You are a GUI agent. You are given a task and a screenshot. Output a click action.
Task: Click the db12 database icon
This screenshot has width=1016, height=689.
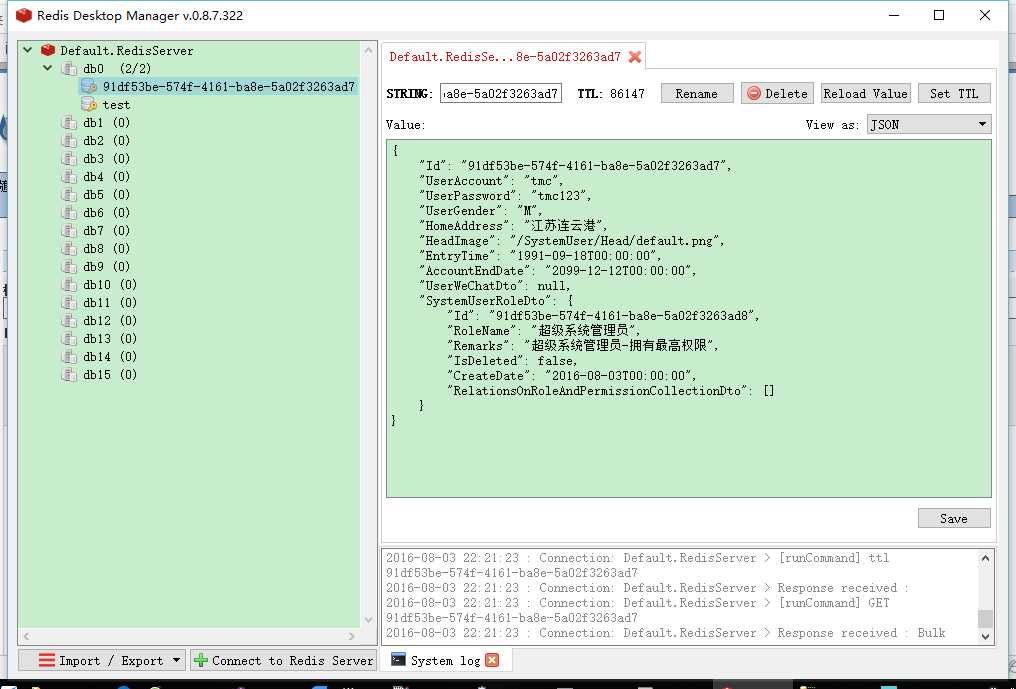pyautogui.click(x=69, y=321)
